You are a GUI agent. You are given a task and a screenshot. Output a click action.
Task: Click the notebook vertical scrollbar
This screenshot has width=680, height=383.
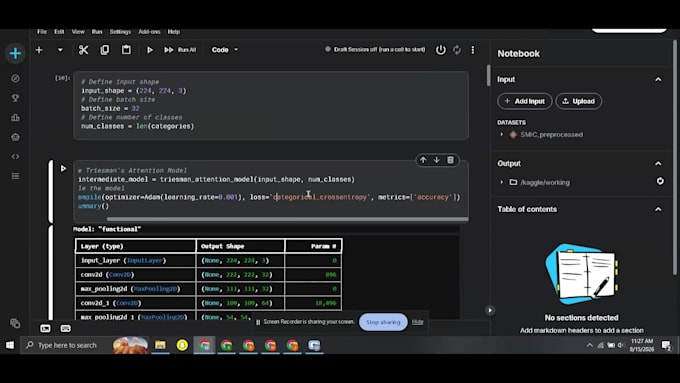coord(489,76)
